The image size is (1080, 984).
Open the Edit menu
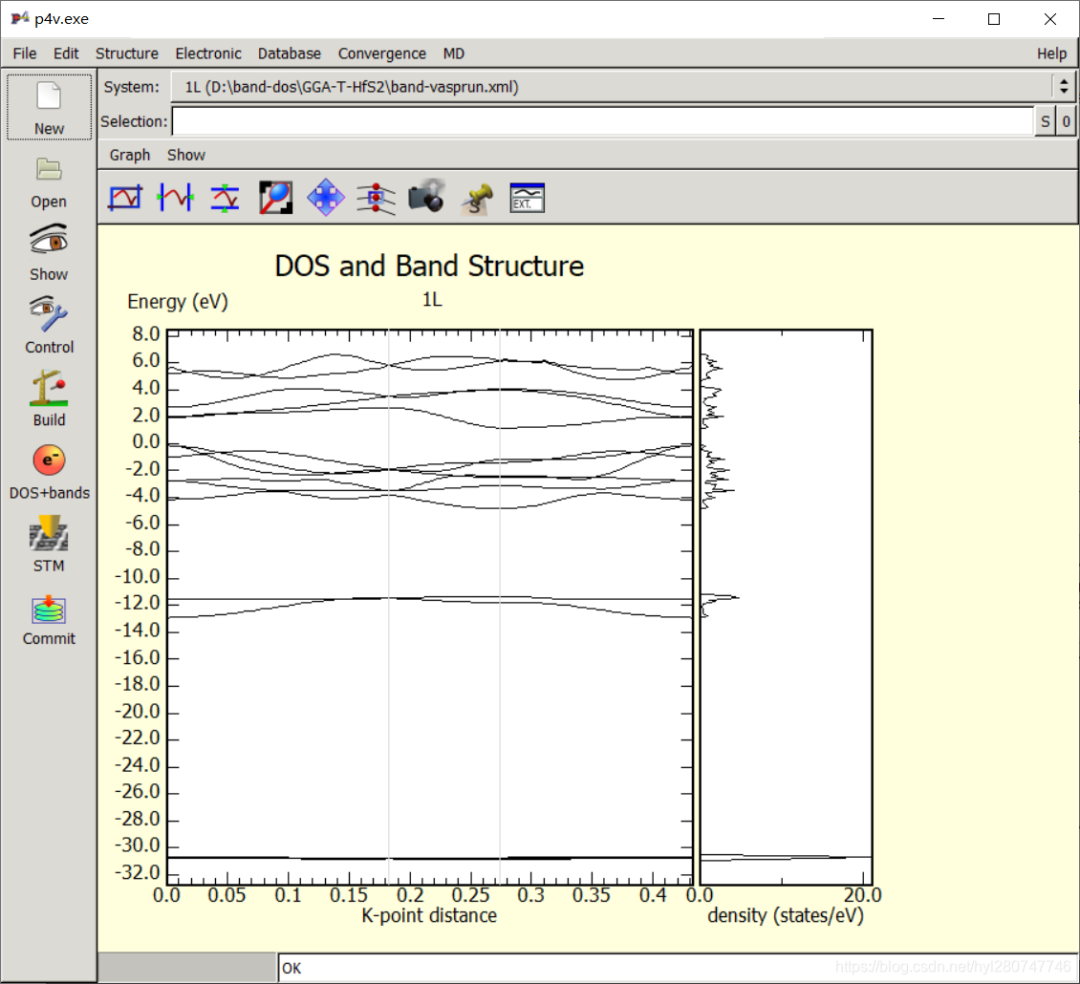coord(66,54)
